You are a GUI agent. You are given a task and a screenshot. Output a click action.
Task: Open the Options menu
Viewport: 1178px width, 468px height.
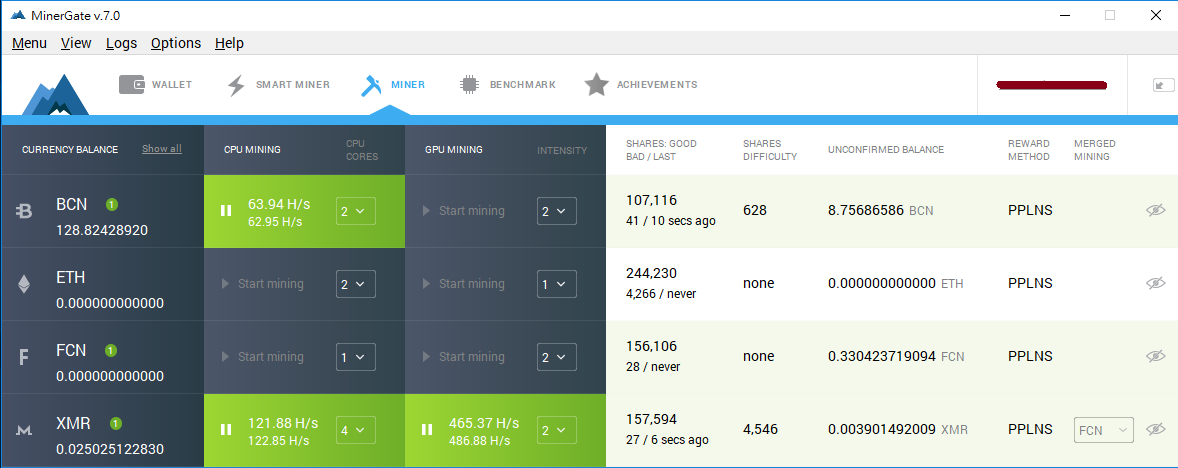point(176,44)
